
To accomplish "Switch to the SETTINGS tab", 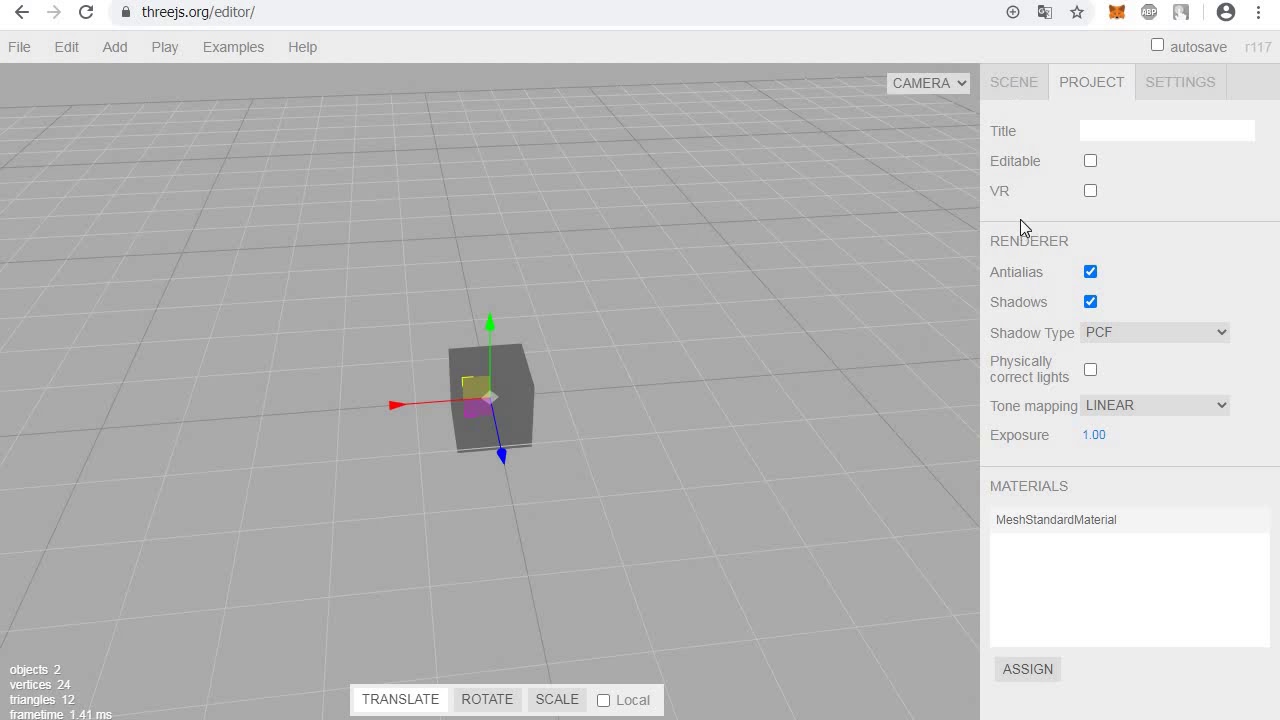I will pyautogui.click(x=1180, y=82).
